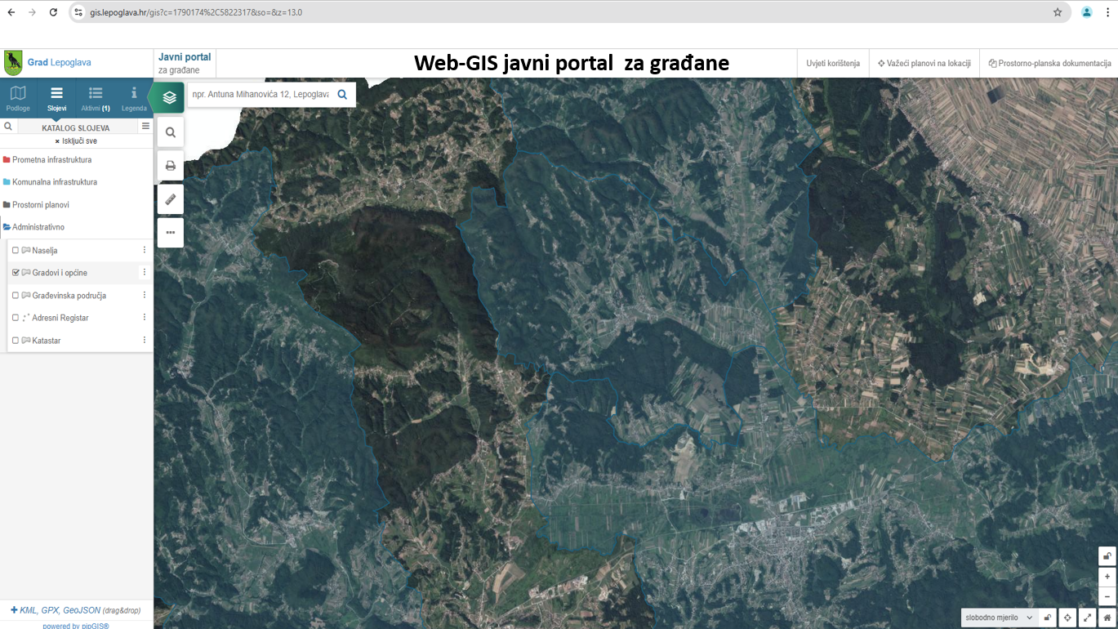This screenshot has width=1118, height=629.
Task: Zoom out of the map
Action: tap(1107, 596)
